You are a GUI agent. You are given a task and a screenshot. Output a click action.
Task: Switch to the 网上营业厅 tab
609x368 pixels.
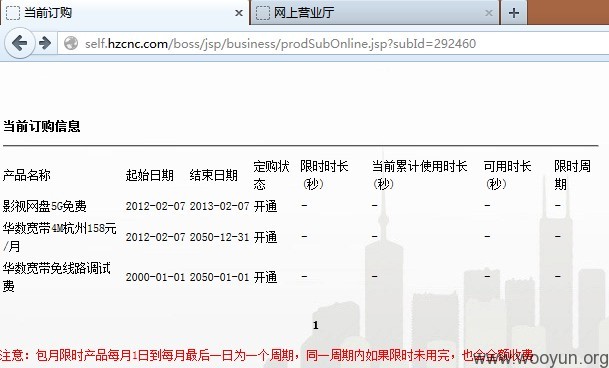point(375,13)
